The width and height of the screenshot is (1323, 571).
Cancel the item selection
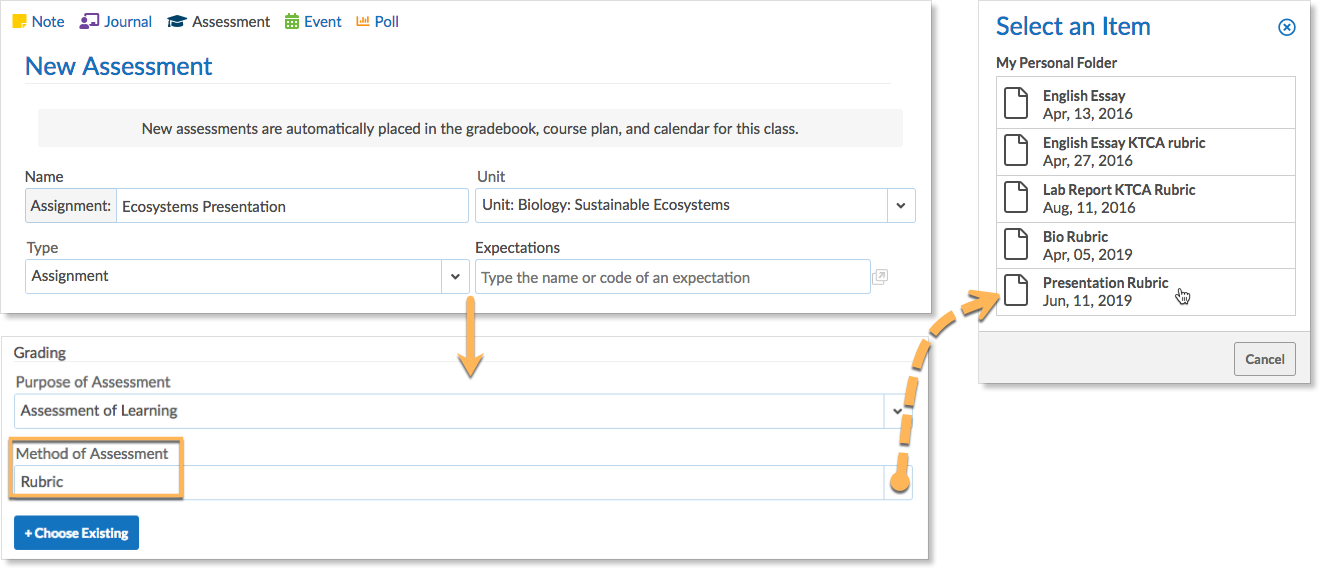point(1264,359)
